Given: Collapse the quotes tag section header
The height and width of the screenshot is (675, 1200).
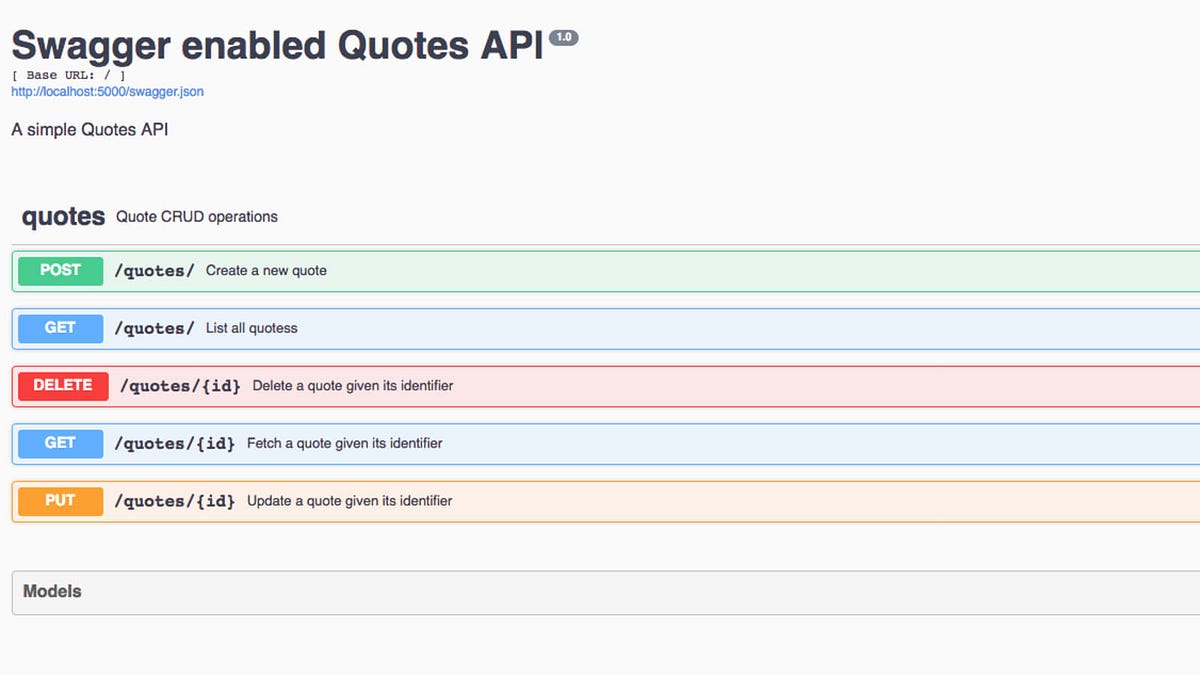Looking at the screenshot, I should [x=606, y=217].
